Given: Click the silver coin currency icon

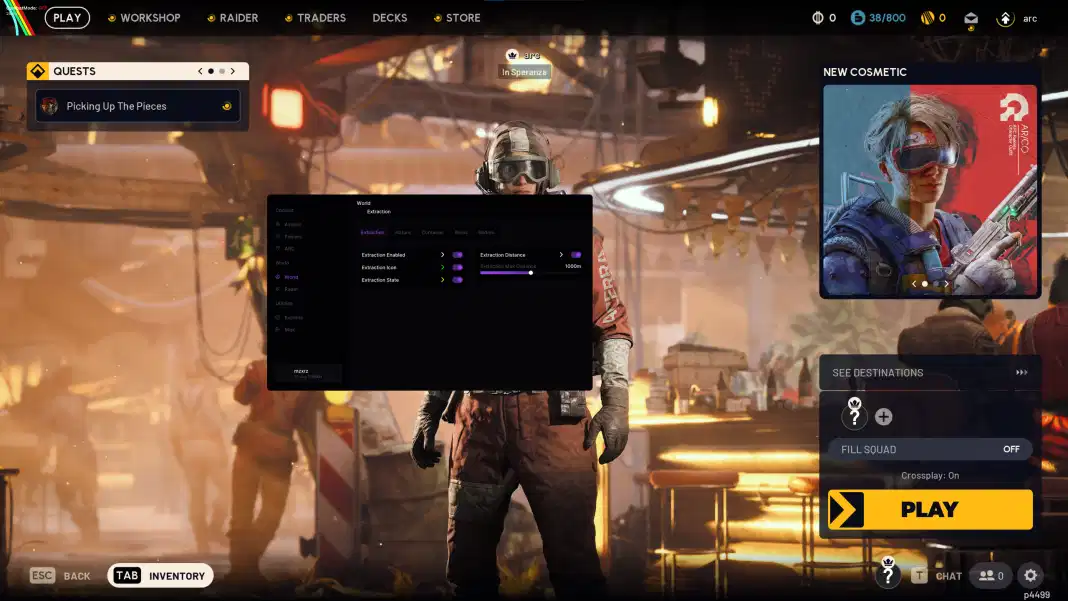Looking at the screenshot, I should pos(817,18).
